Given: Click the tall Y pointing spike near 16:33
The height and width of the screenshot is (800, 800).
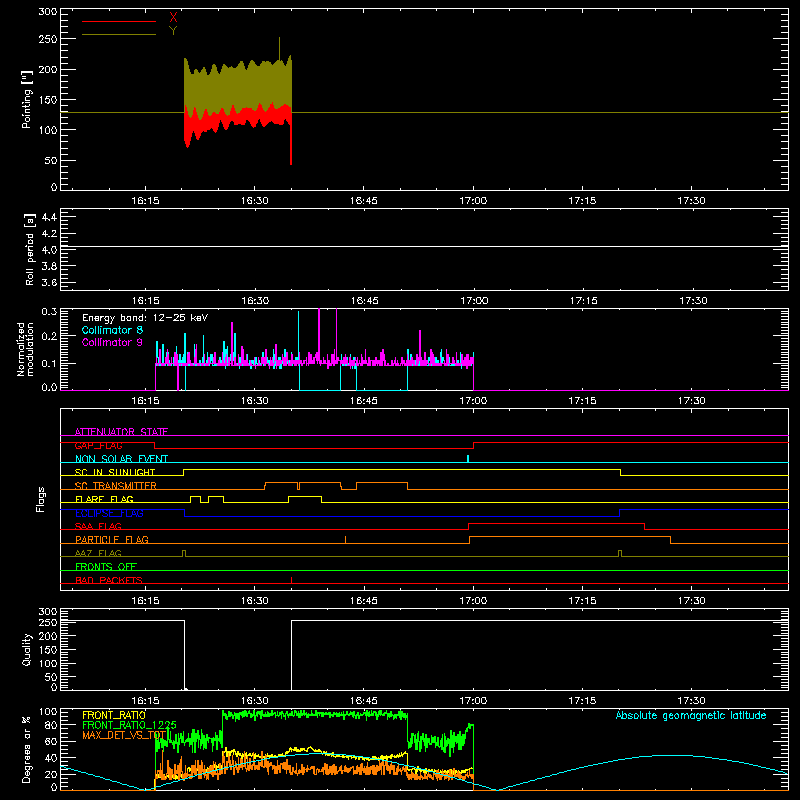Looking at the screenshot, I should 279,48.
